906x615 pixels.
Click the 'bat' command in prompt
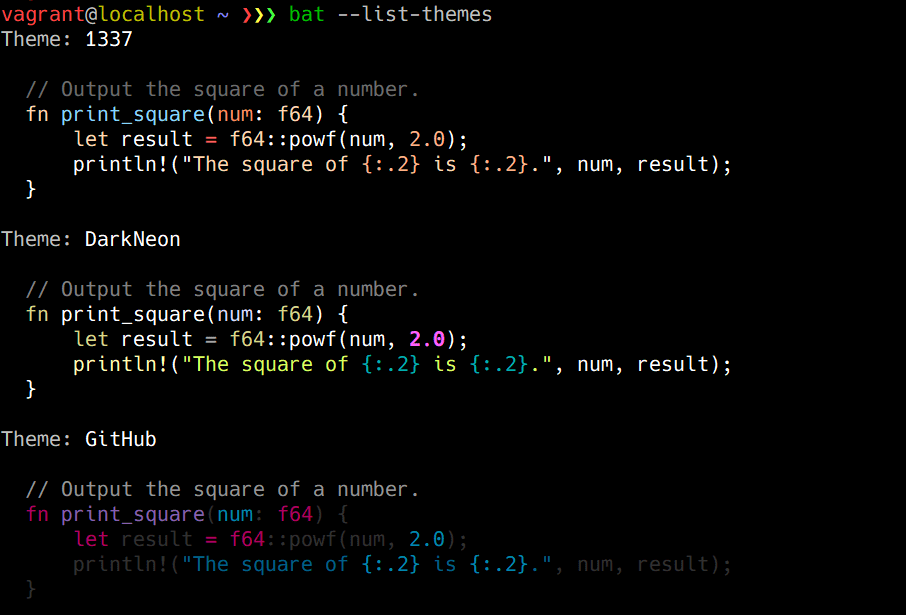pos(306,14)
